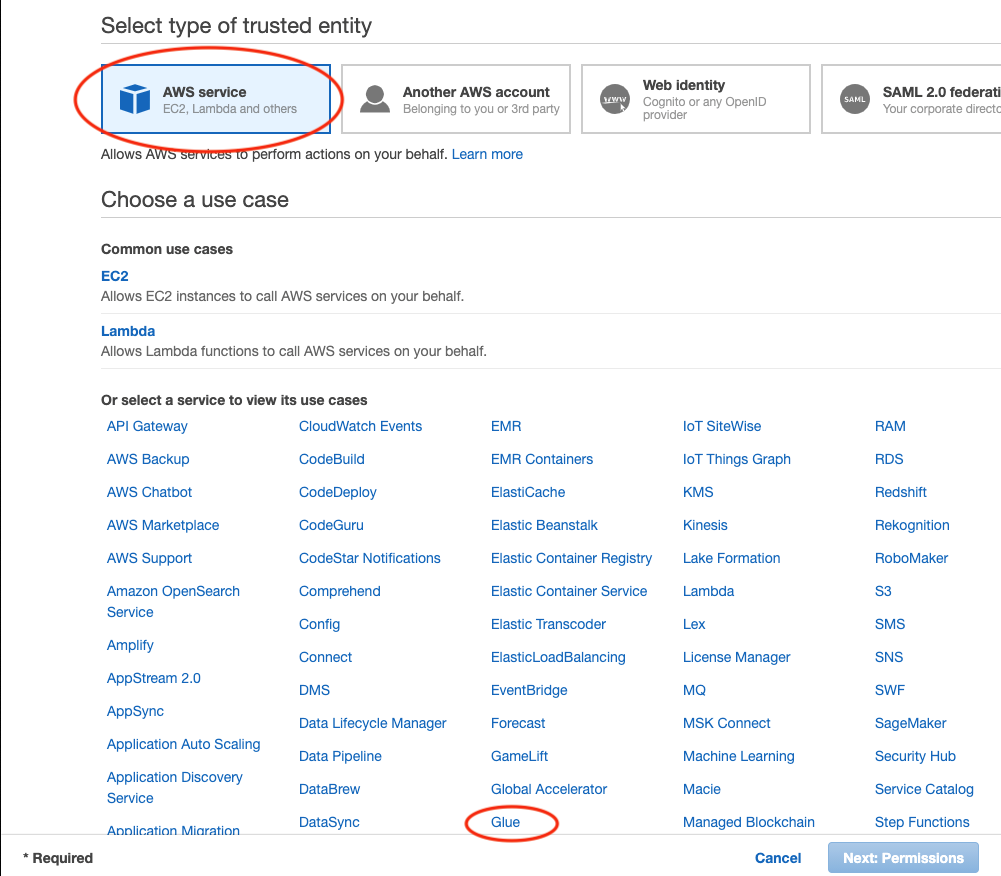Select Elastic Container Registry
Screen dimensions: 1001x876
(571, 558)
